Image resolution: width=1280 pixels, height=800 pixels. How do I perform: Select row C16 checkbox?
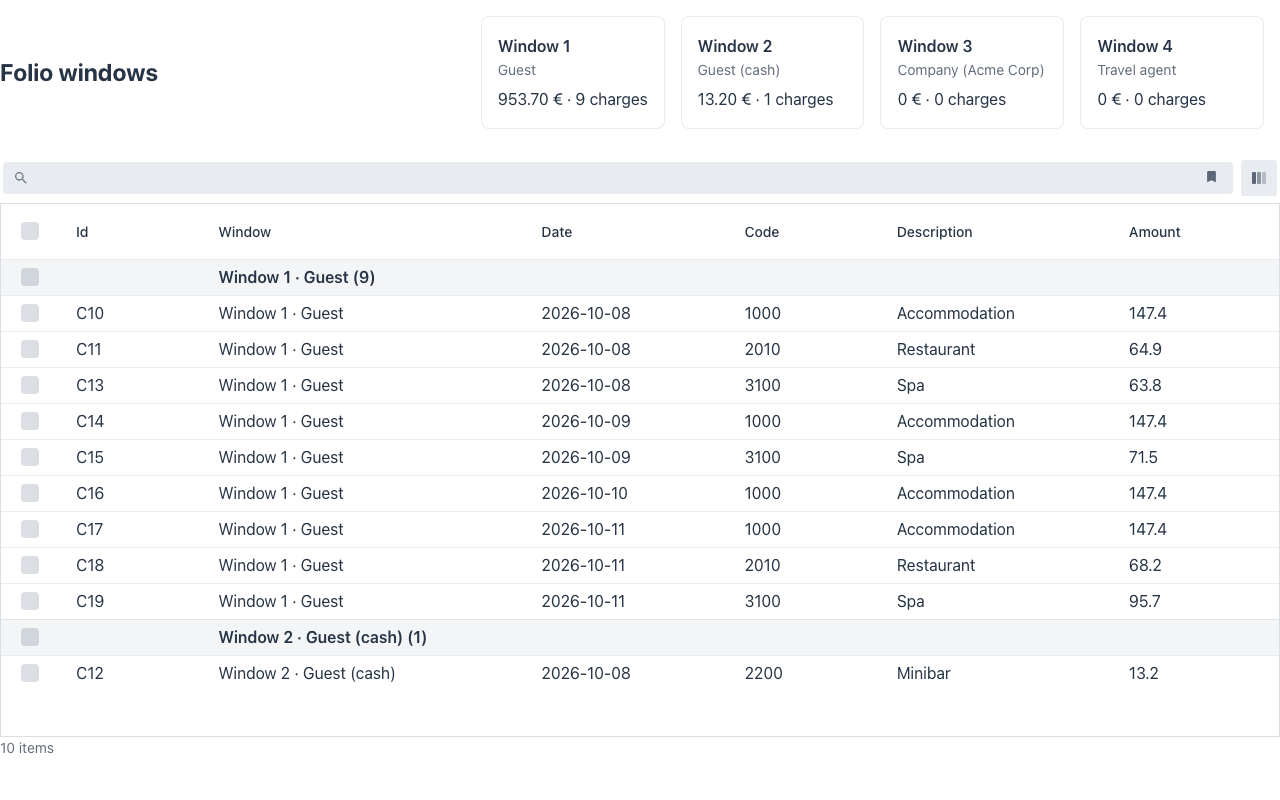[30, 493]
